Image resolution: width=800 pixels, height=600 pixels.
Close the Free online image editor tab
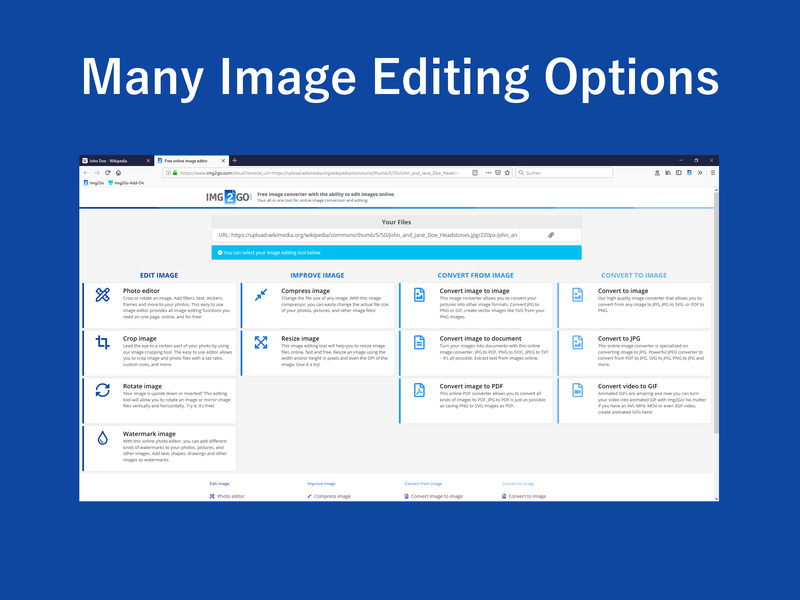point(223,161)
